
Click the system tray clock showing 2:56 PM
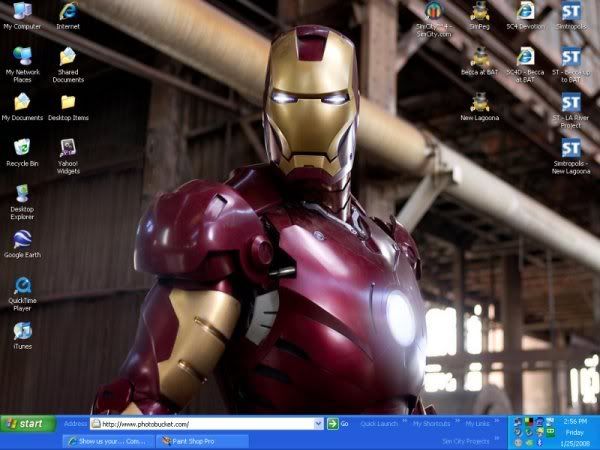tap(575, 421)
